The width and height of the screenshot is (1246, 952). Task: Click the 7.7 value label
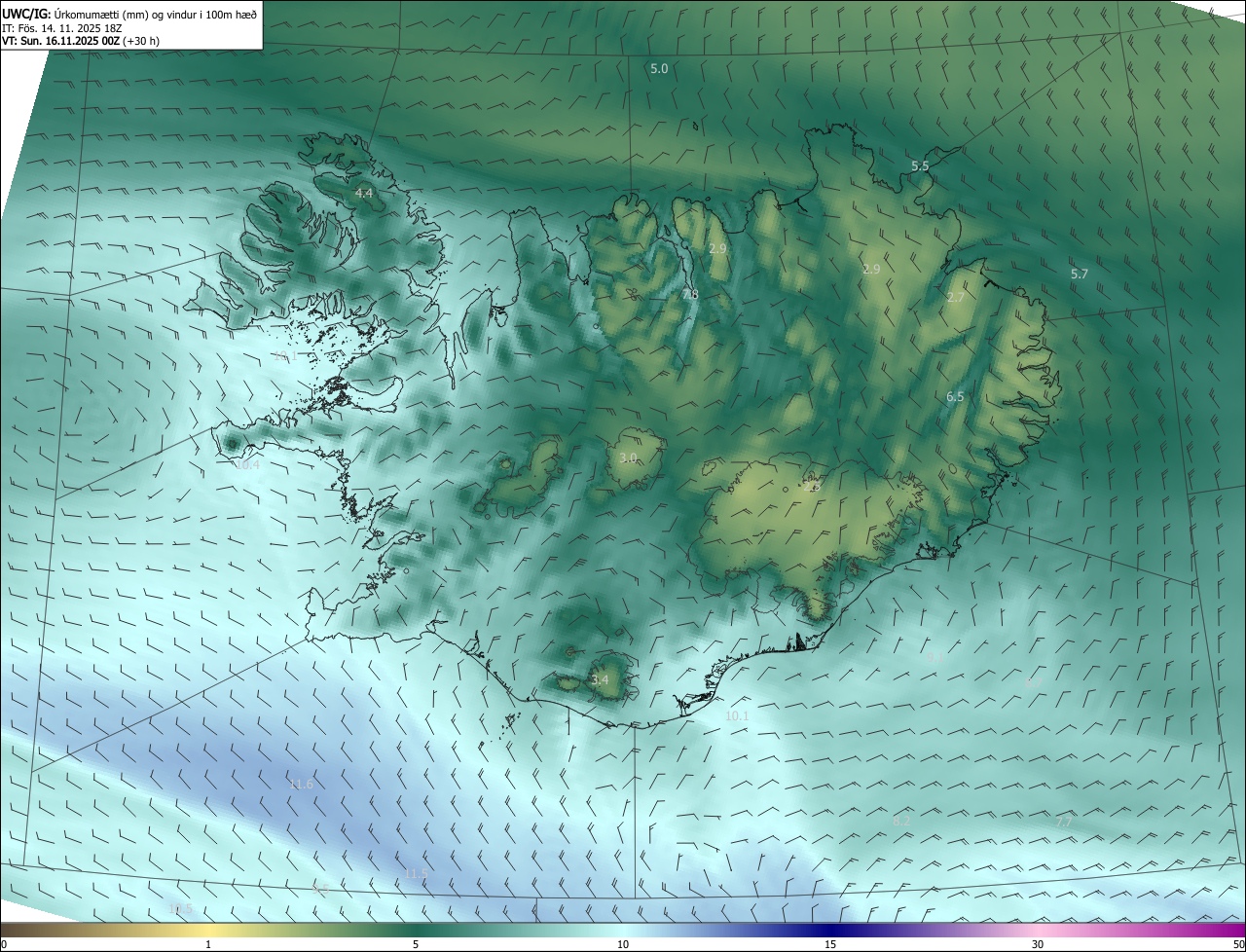1064,823
